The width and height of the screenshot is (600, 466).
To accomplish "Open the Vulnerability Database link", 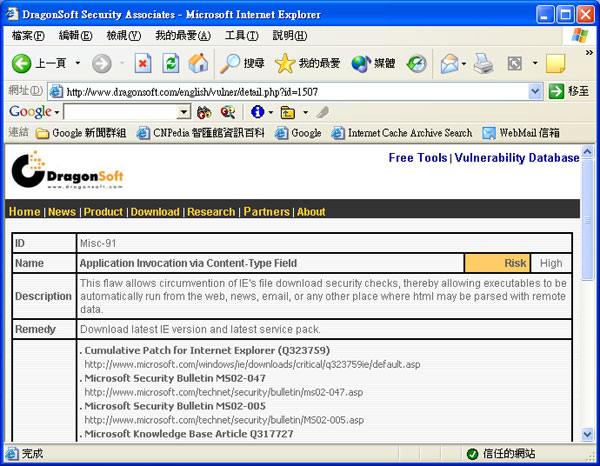I will pos(517,158).
